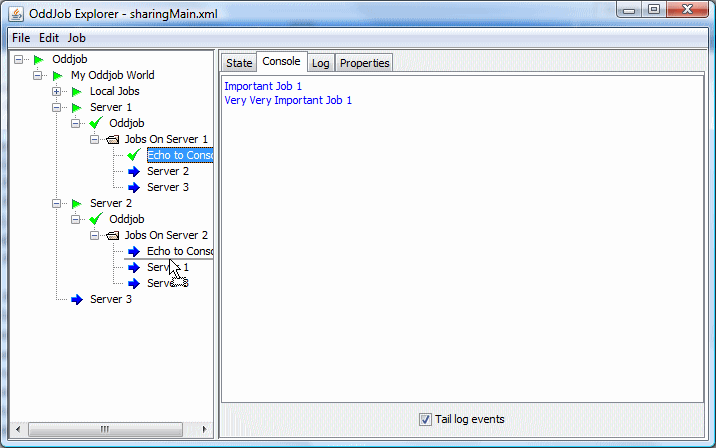Open the File menu
The width and height of the screenshot is (716, 448).
click(21, 37)
